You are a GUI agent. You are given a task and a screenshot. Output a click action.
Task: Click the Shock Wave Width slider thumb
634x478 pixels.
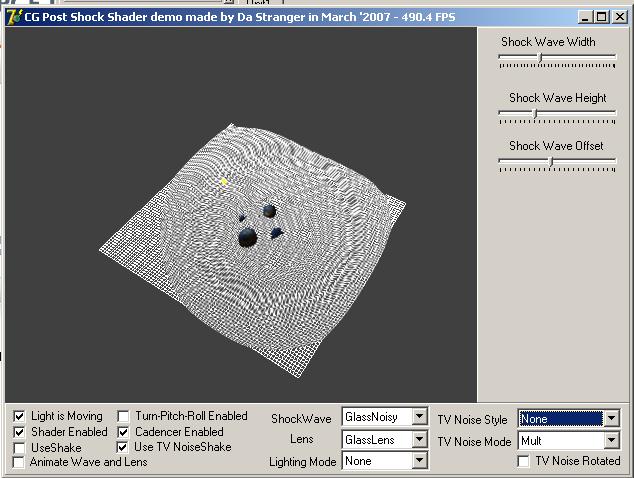pos(541,58)
